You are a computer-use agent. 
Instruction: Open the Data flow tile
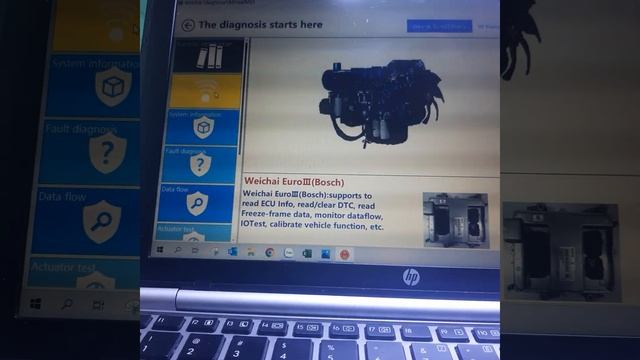(x=196, y=203)
